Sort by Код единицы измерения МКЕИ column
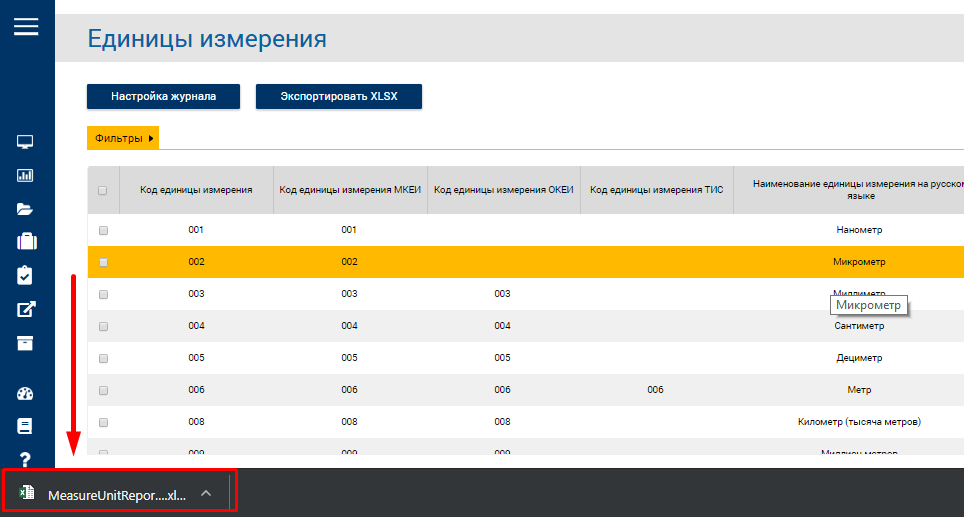Screen dimensions: 964x517 click(350, 190)
